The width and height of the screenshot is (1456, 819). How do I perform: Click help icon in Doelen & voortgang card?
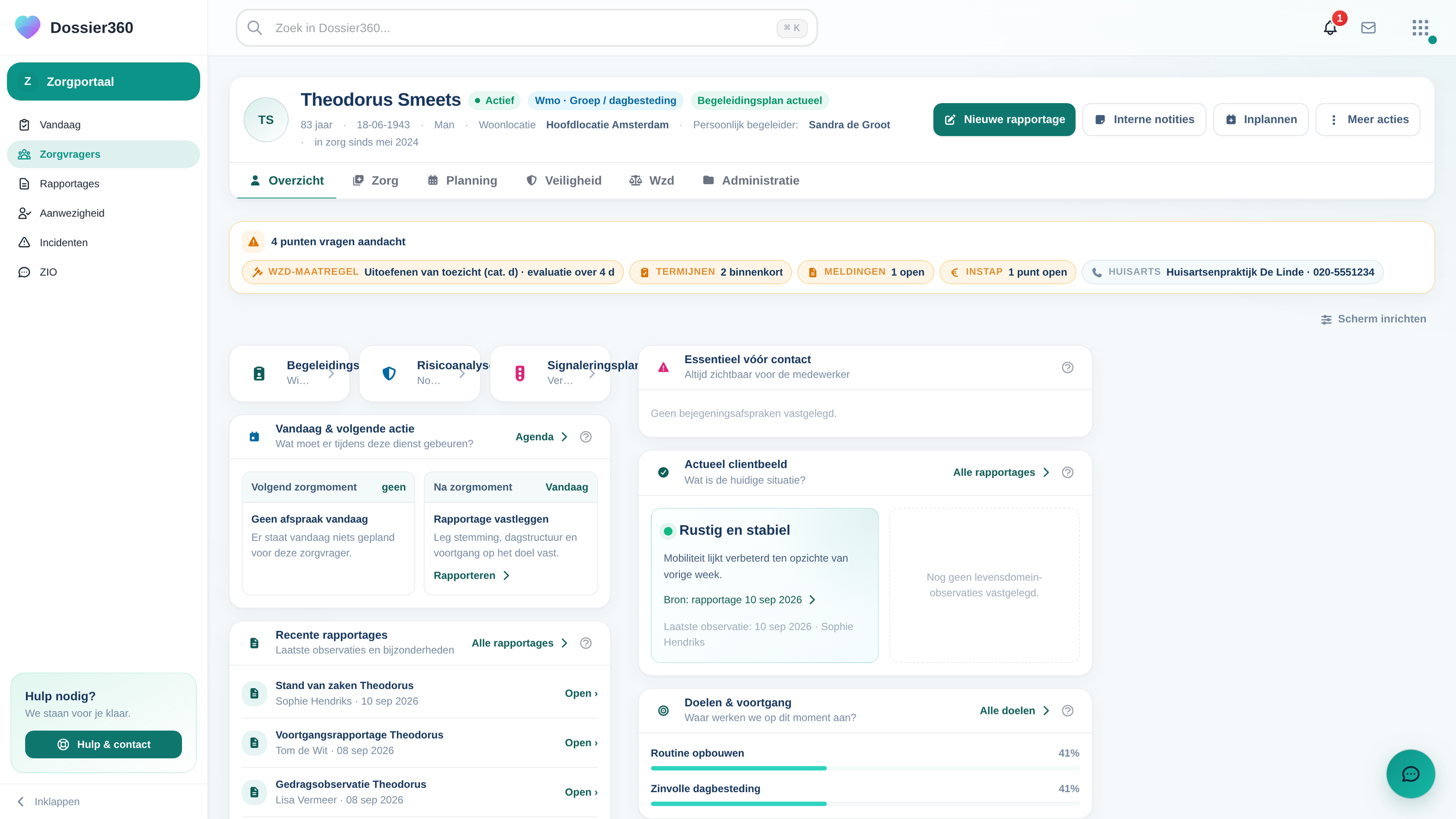click(x=1067, y=710)
